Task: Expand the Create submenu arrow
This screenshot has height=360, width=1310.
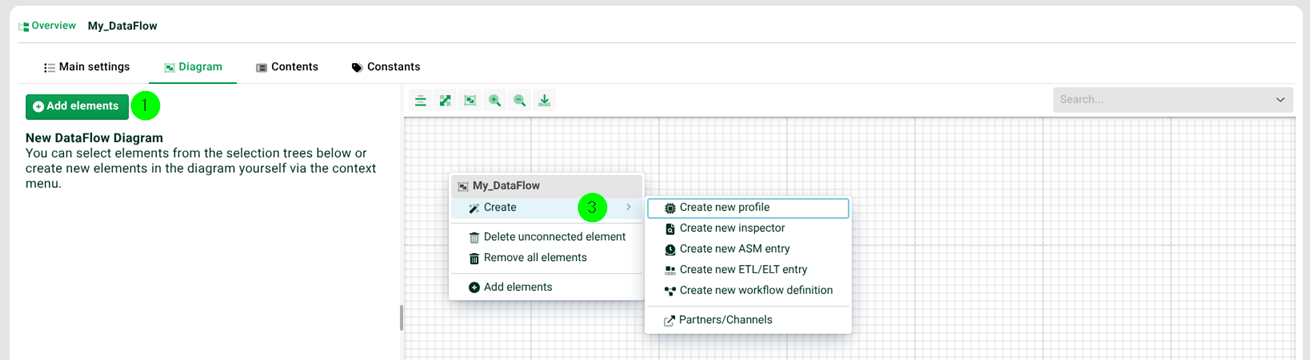Action: click(x=628, y=207)
